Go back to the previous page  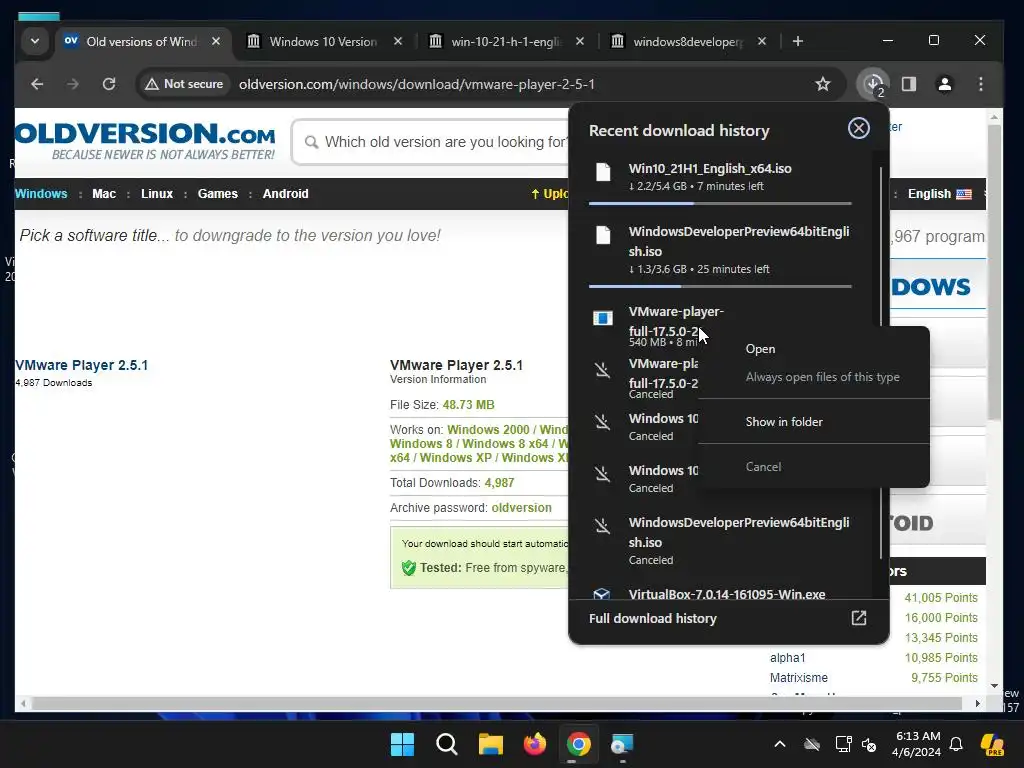coord(37,84)
